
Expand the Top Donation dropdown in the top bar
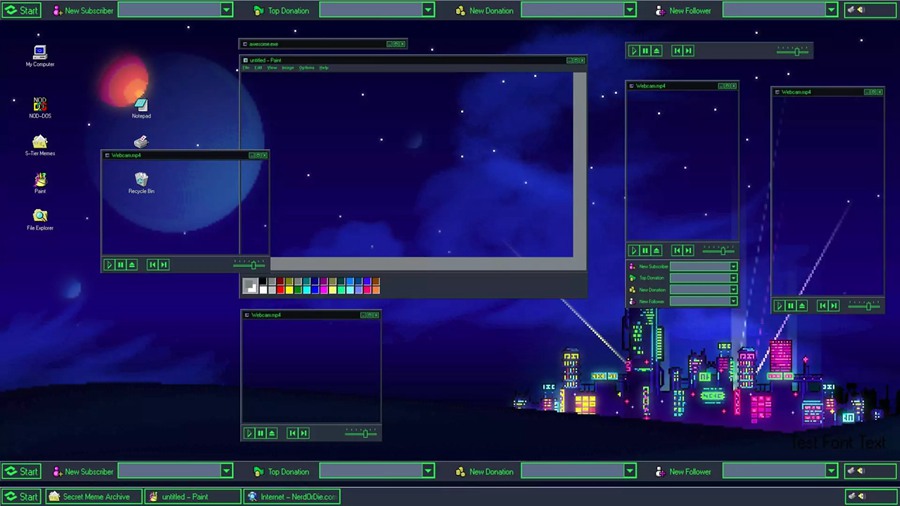pos(428,10)
